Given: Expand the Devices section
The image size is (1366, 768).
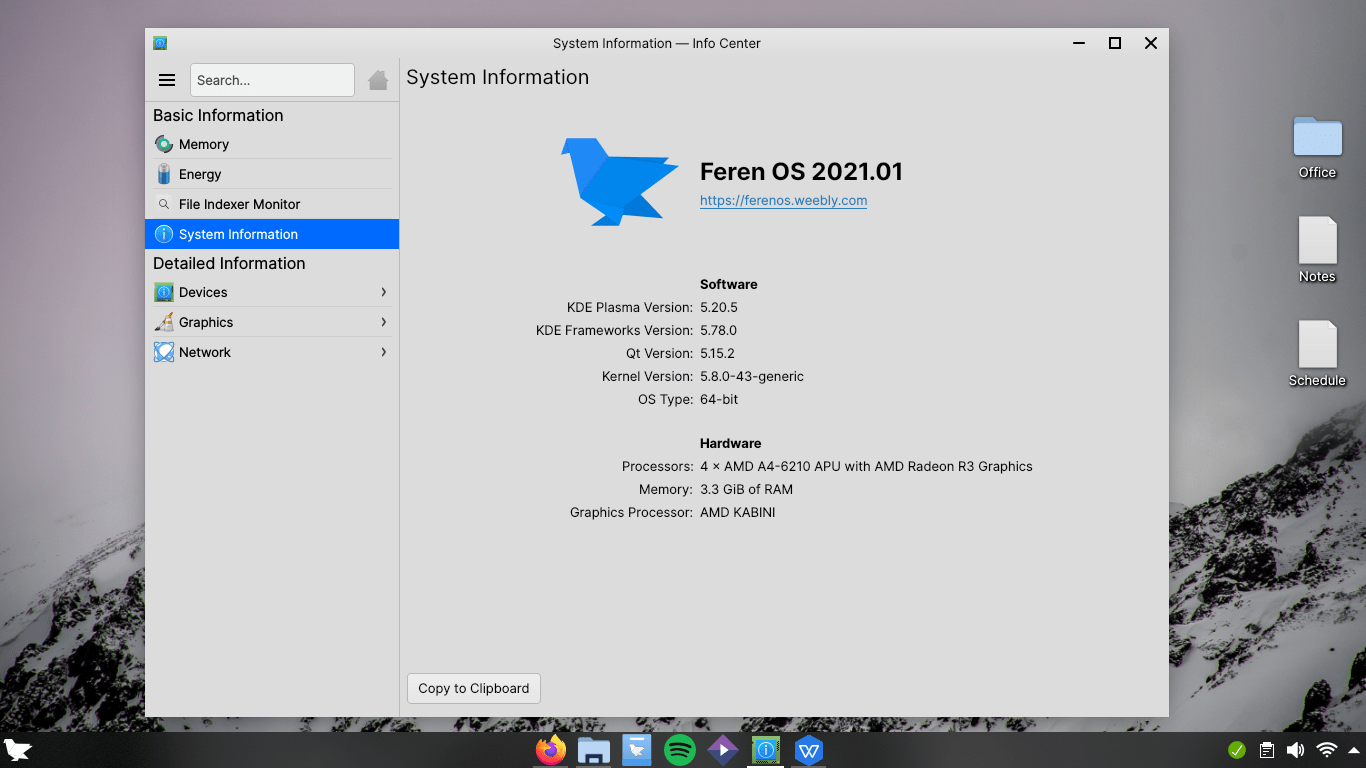Looking at the screenshot, I should coord(203,292).
